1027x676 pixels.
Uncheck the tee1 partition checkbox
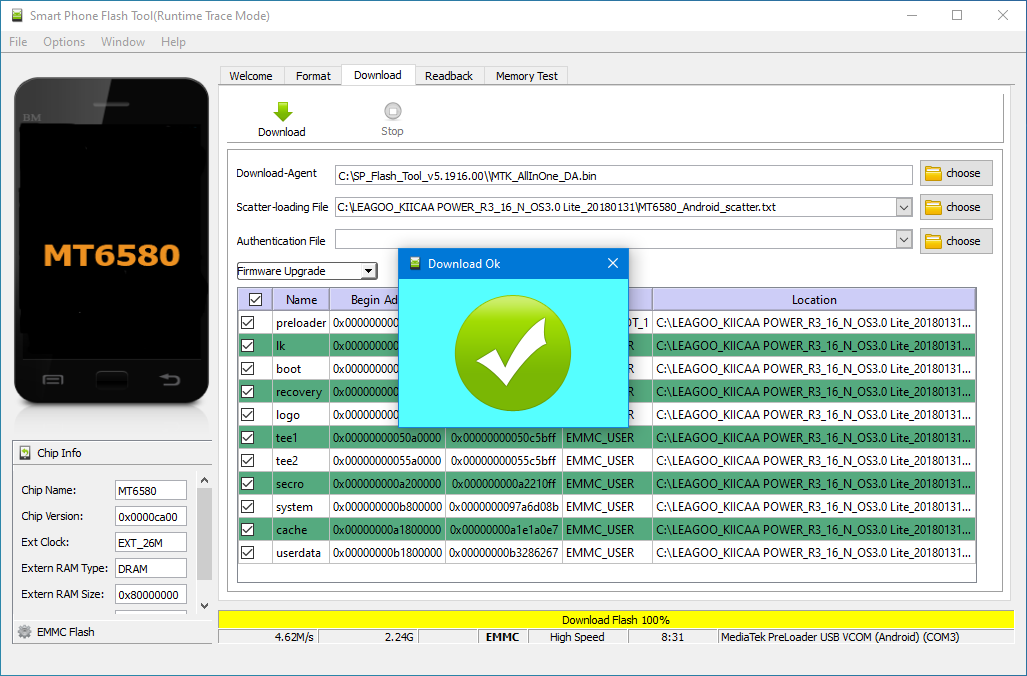click(x=248, y=437)
